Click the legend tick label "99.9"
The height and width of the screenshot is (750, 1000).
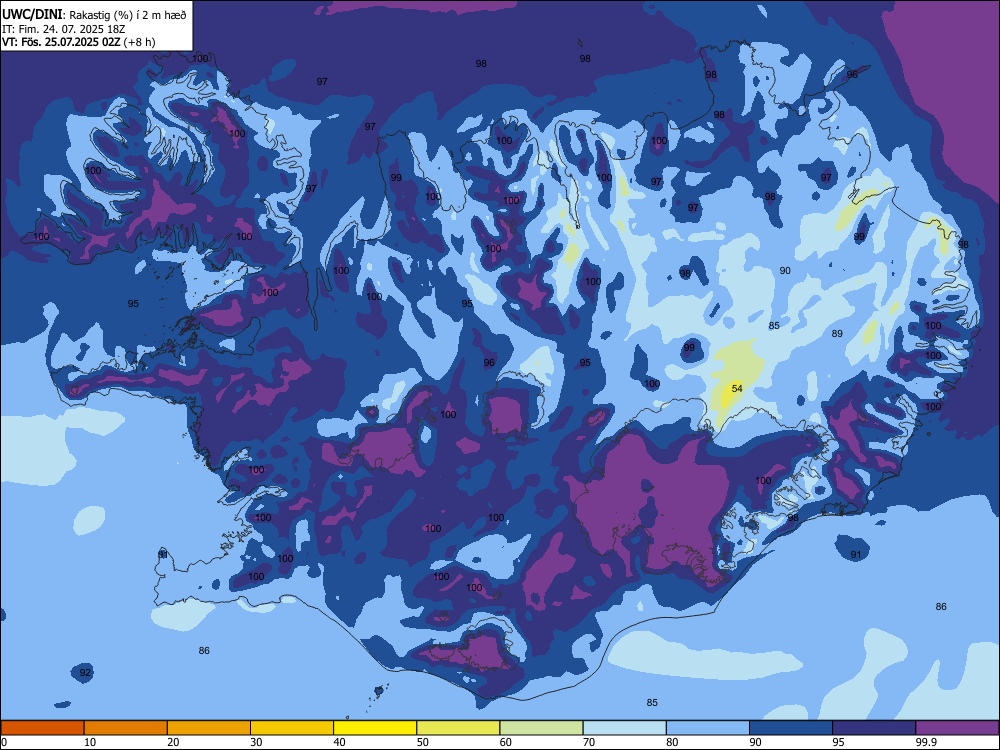point(925,742)
